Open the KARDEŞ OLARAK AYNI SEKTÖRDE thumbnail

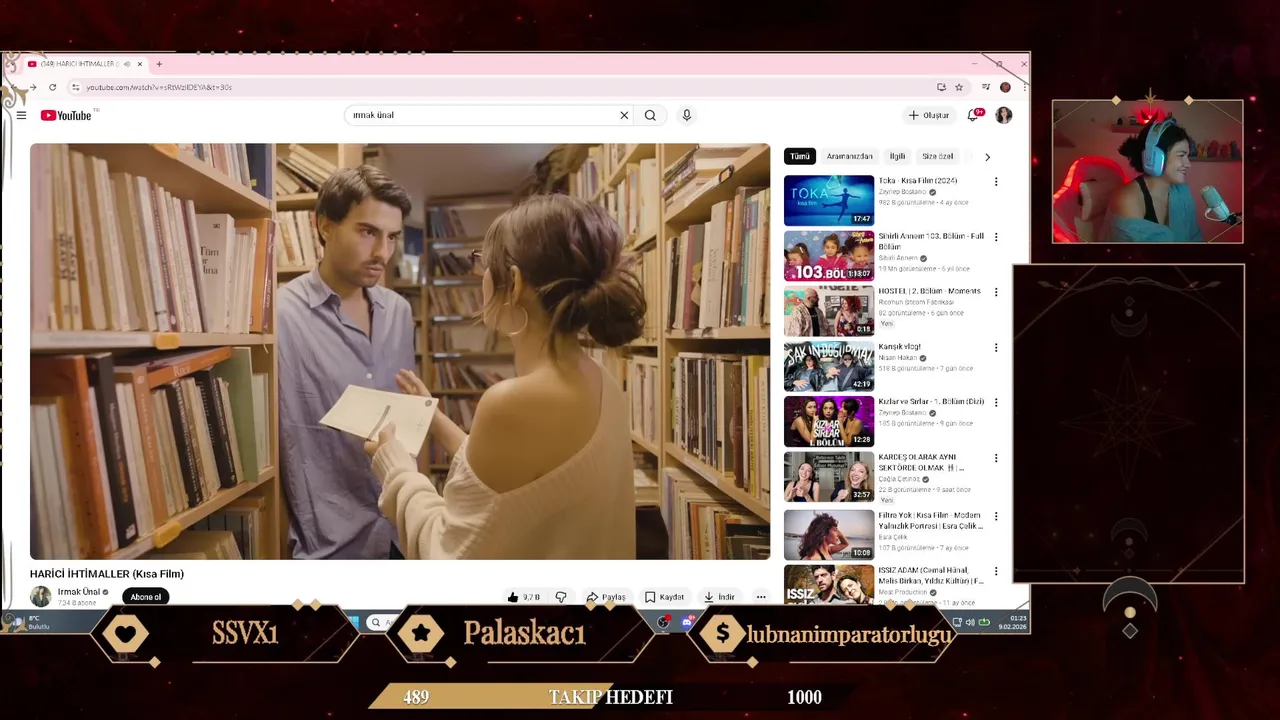point(829,476)
